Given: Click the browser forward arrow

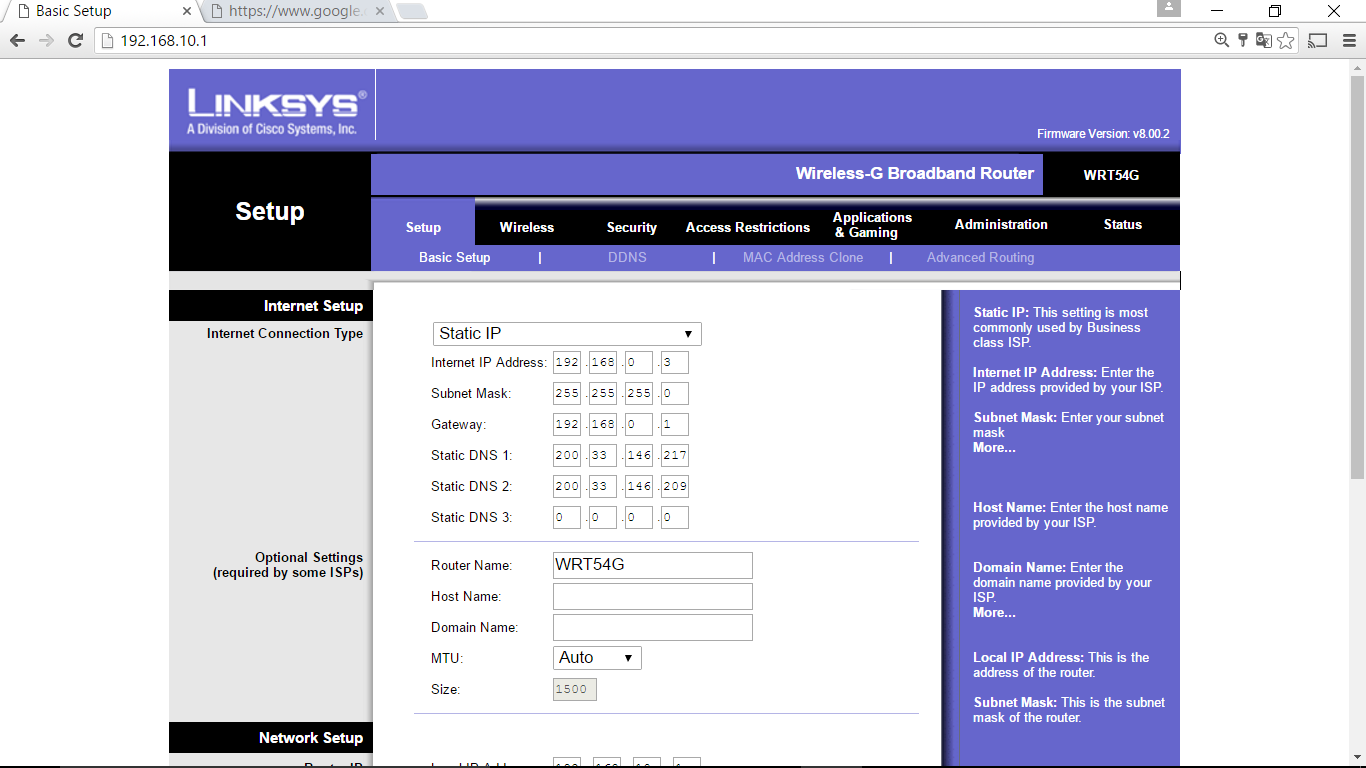Looking at the screenshot, I should (x=46, y=41).
